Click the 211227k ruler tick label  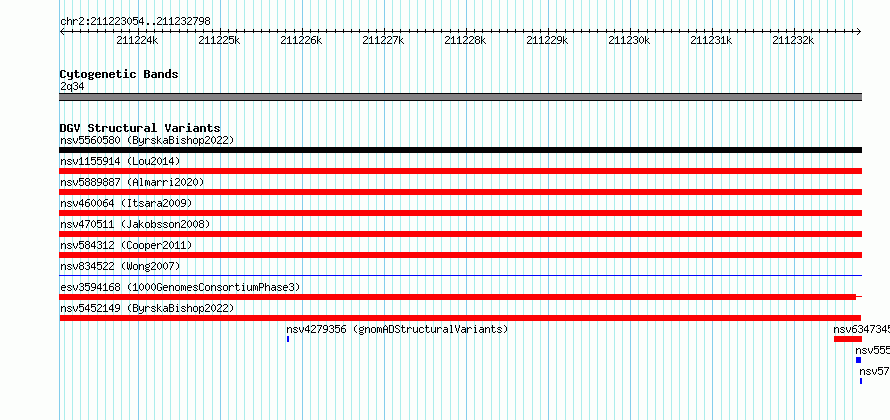point(383,40)
